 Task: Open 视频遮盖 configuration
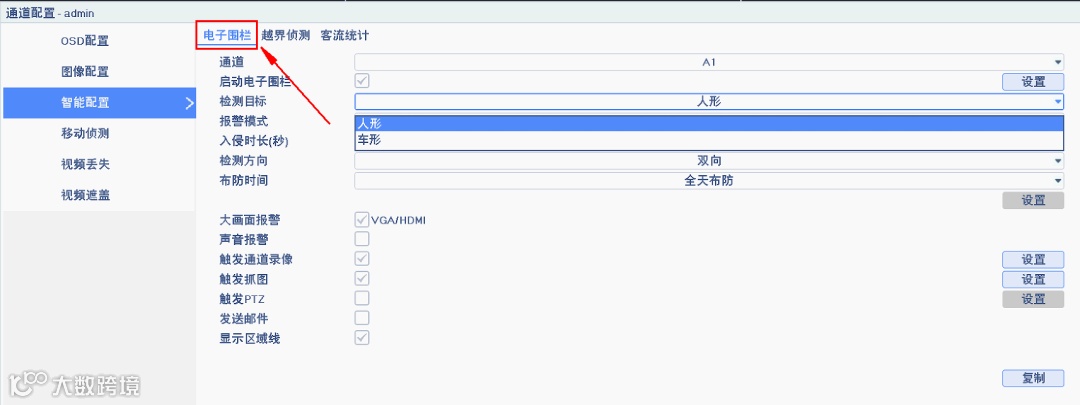[85, 195]
